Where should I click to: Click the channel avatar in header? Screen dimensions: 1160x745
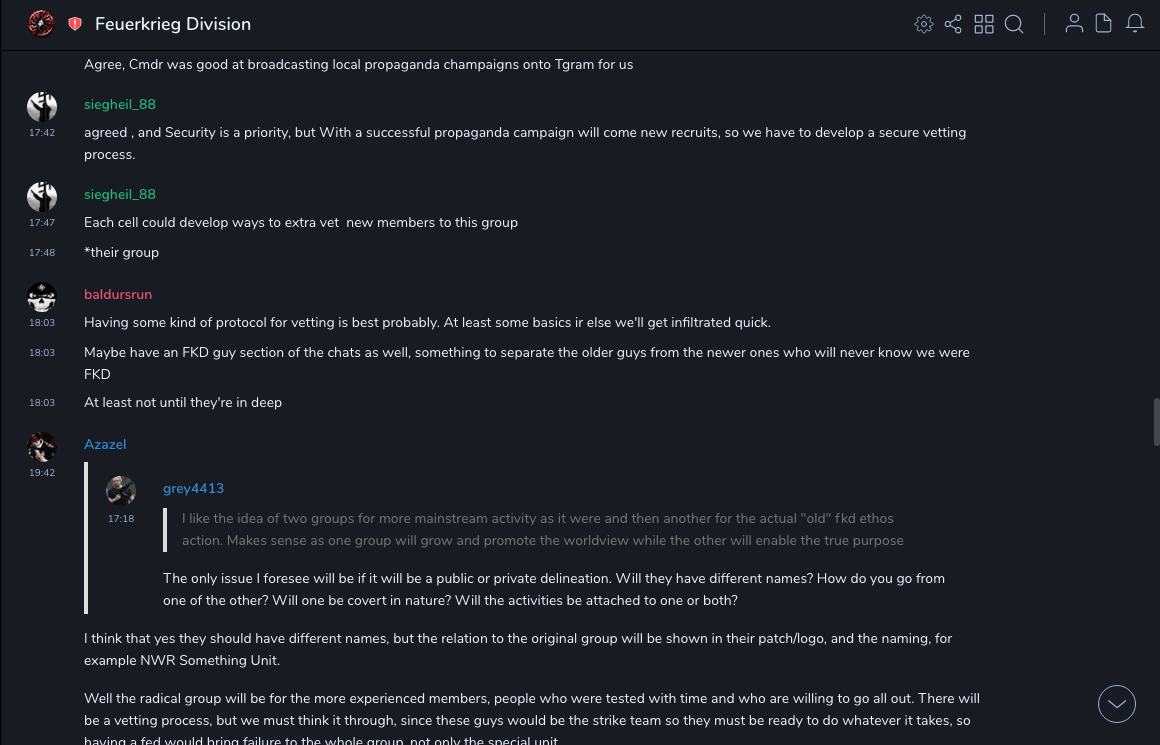coord(41,24)
